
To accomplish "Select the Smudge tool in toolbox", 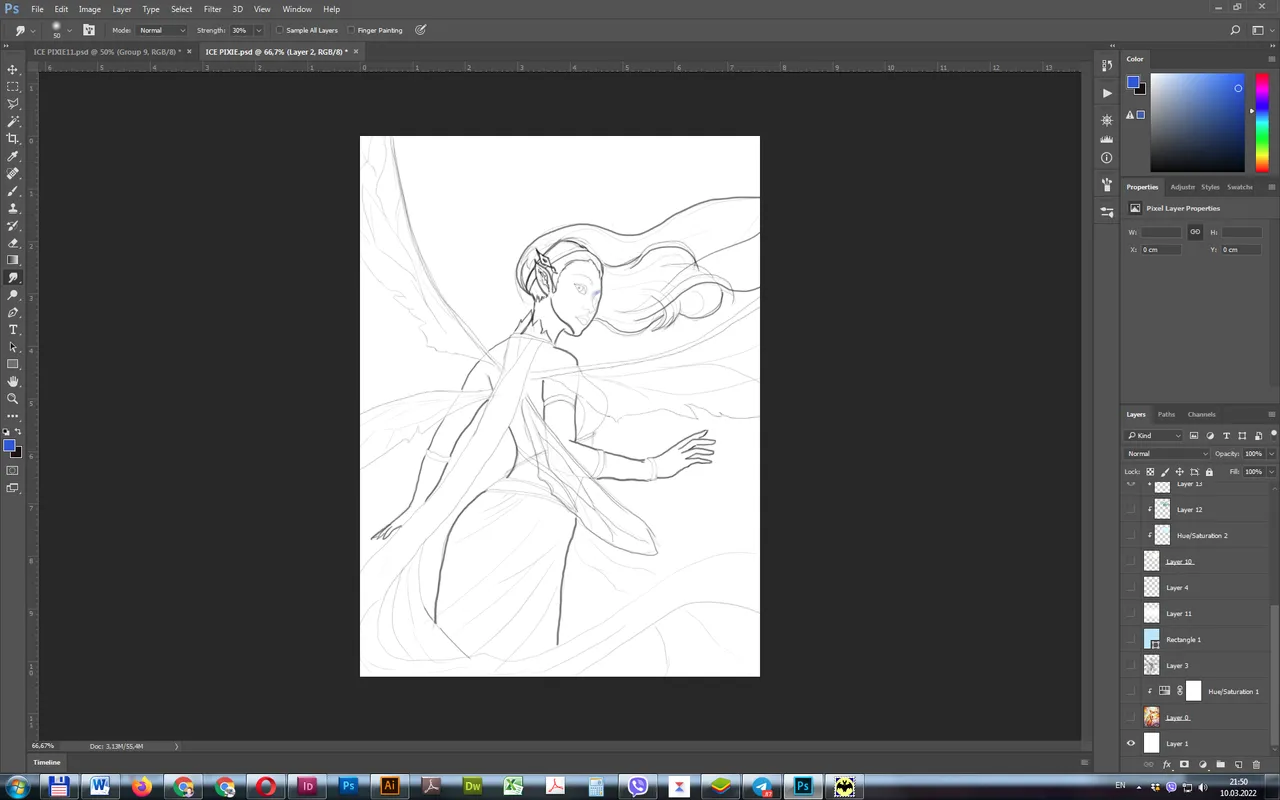I will [13, 277].
